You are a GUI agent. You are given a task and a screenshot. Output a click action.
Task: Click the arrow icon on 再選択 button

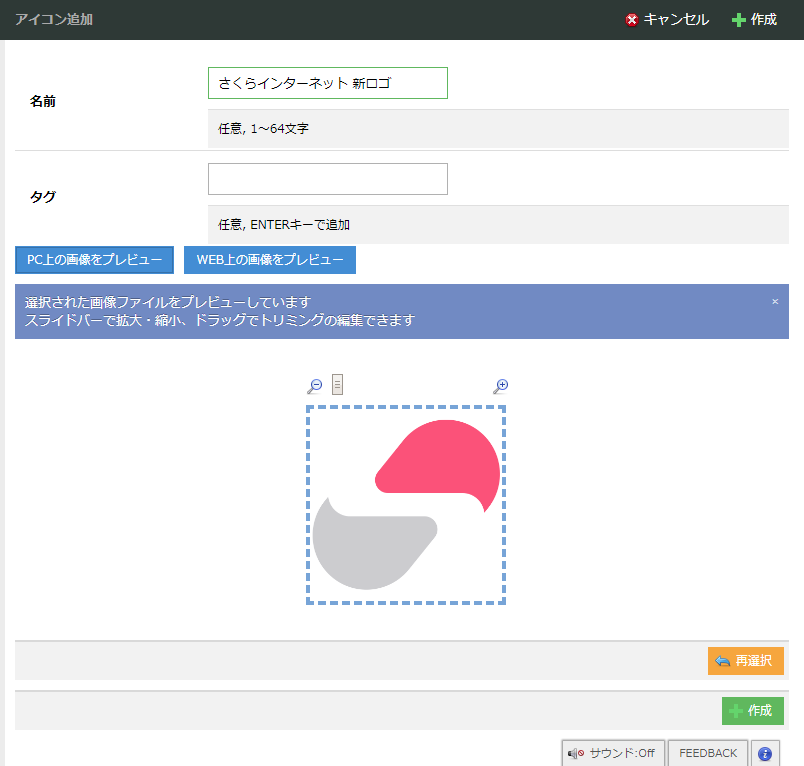[x=723, y=661]
